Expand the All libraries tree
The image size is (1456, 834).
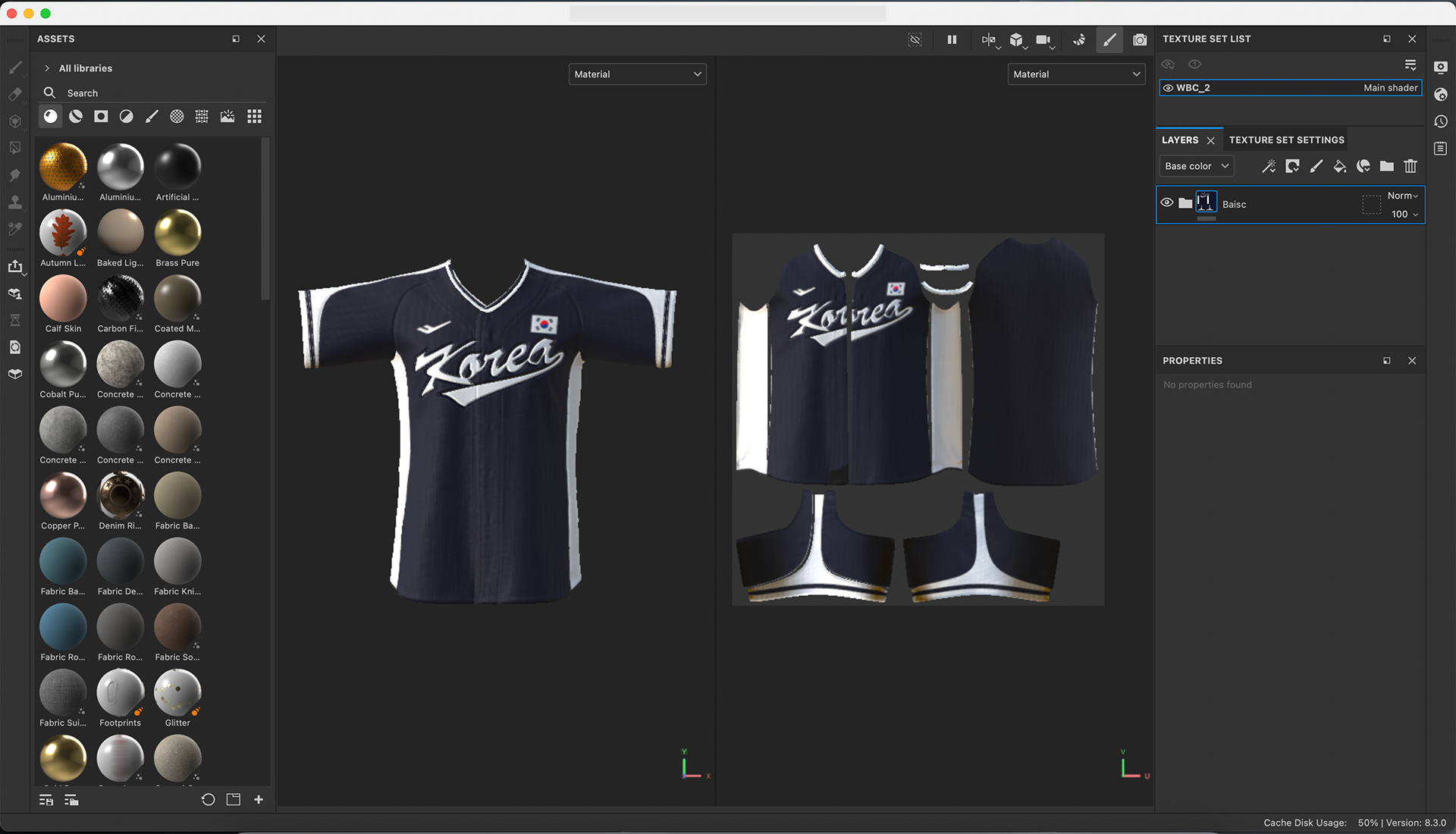[x=47, y=68]
